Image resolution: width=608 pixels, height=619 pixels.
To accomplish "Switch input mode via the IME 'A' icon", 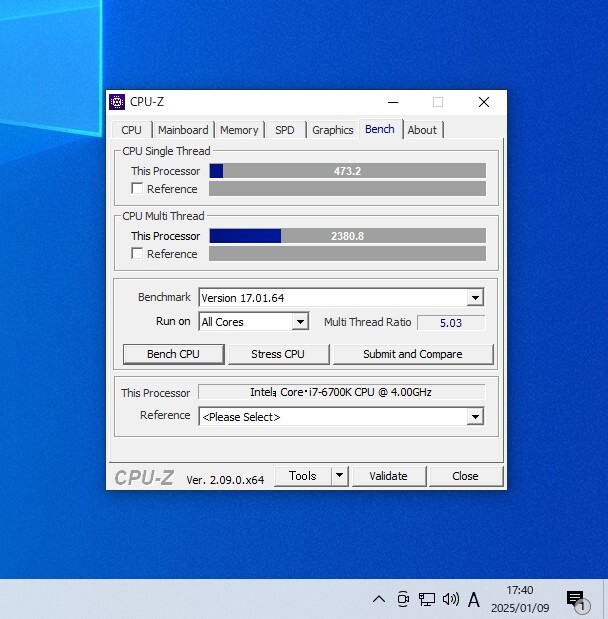I will coord(473,600).
